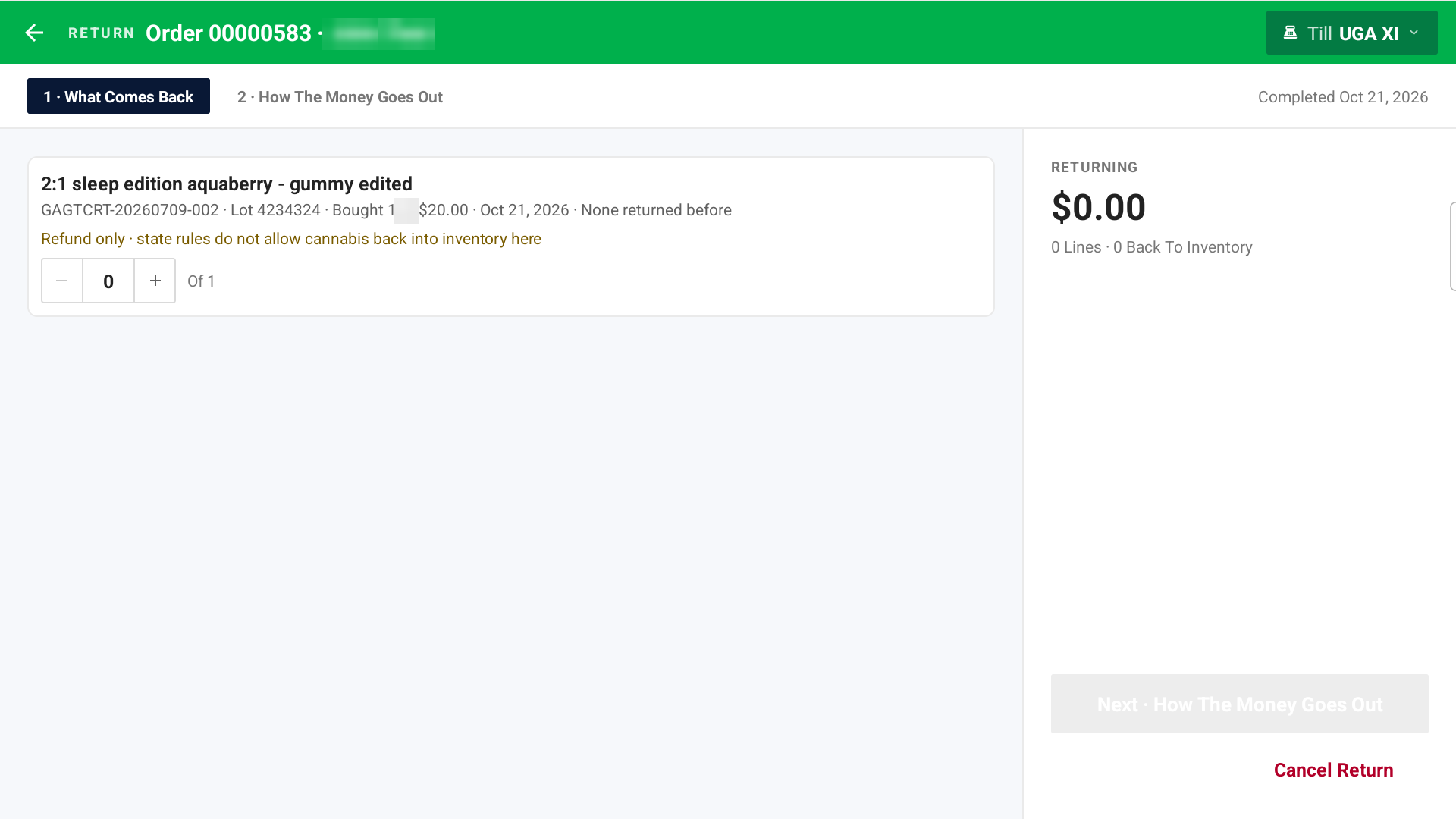
Task: Click product name 2:1 sleep edition aquaberry
Action: click(x=227, y=184)
